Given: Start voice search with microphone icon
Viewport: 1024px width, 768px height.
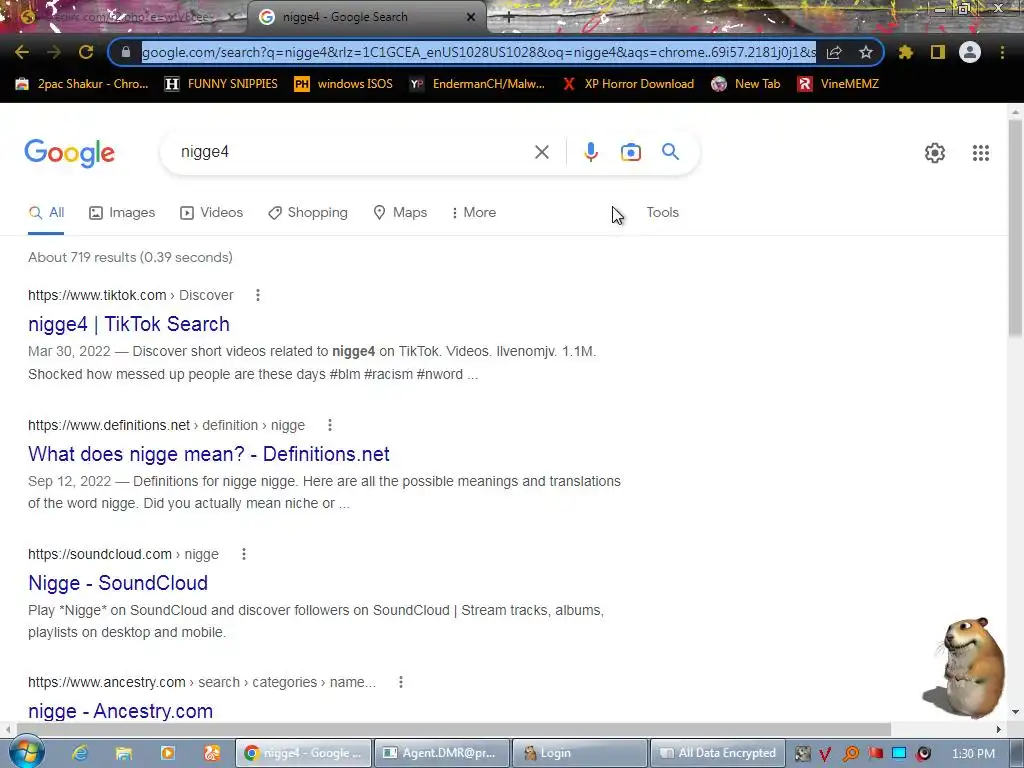Looking at the screenshot, I should tap(590, 152).
